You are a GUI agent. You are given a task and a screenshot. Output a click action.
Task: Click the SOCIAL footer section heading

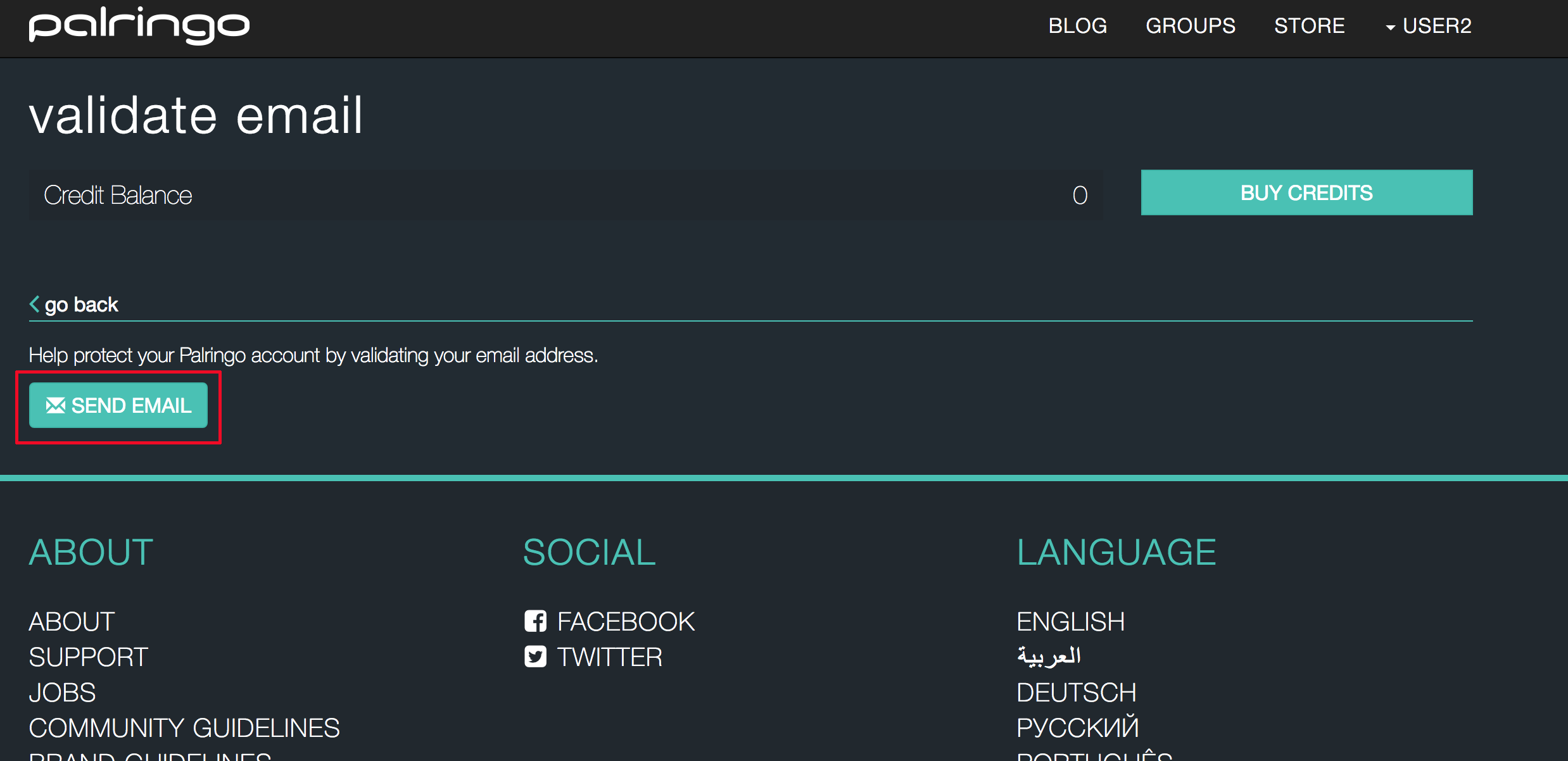[x=590, y=552]
